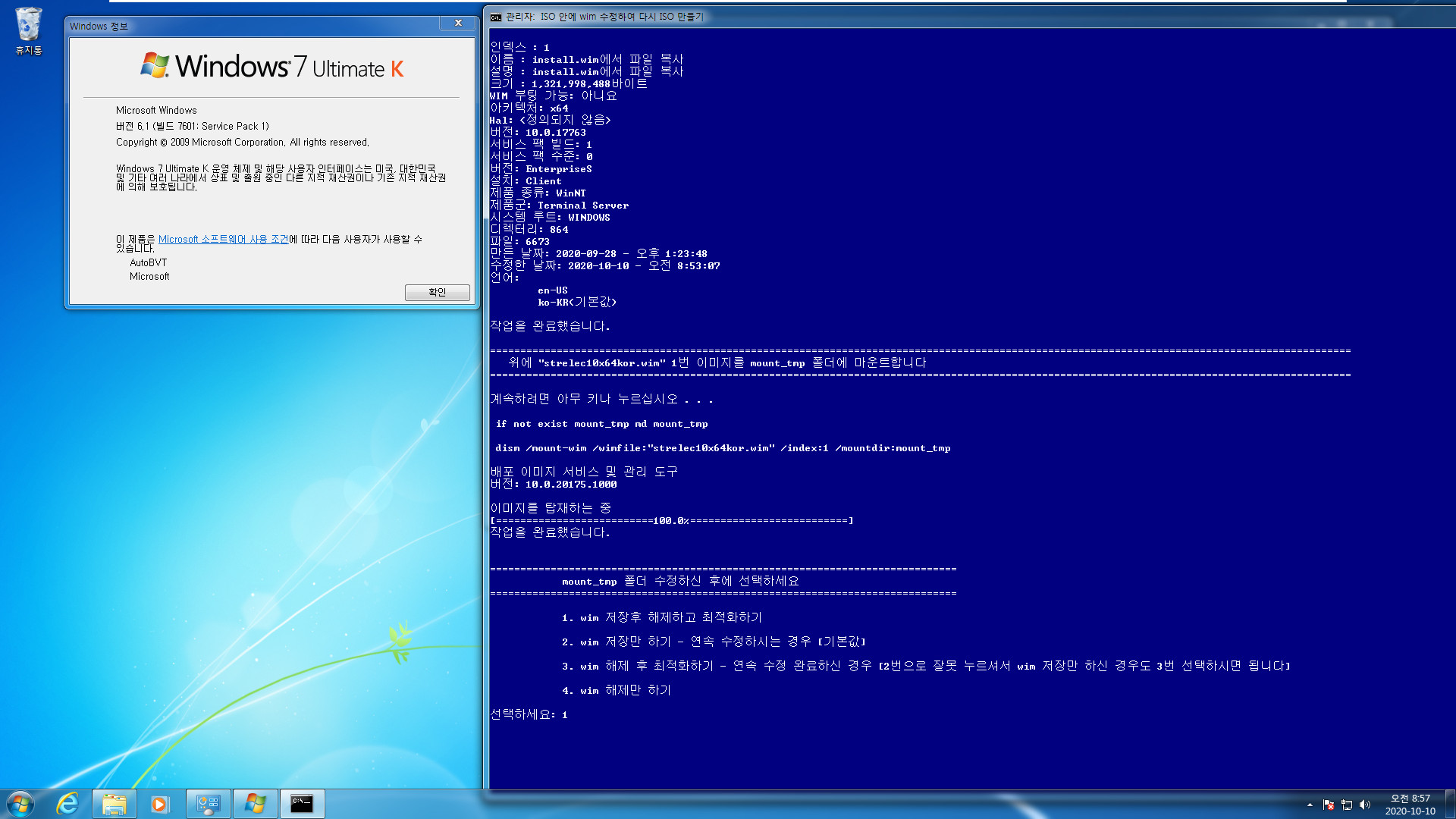
Task: Click the 'AutoBVT' registered user text
Action: pos(148,263)
